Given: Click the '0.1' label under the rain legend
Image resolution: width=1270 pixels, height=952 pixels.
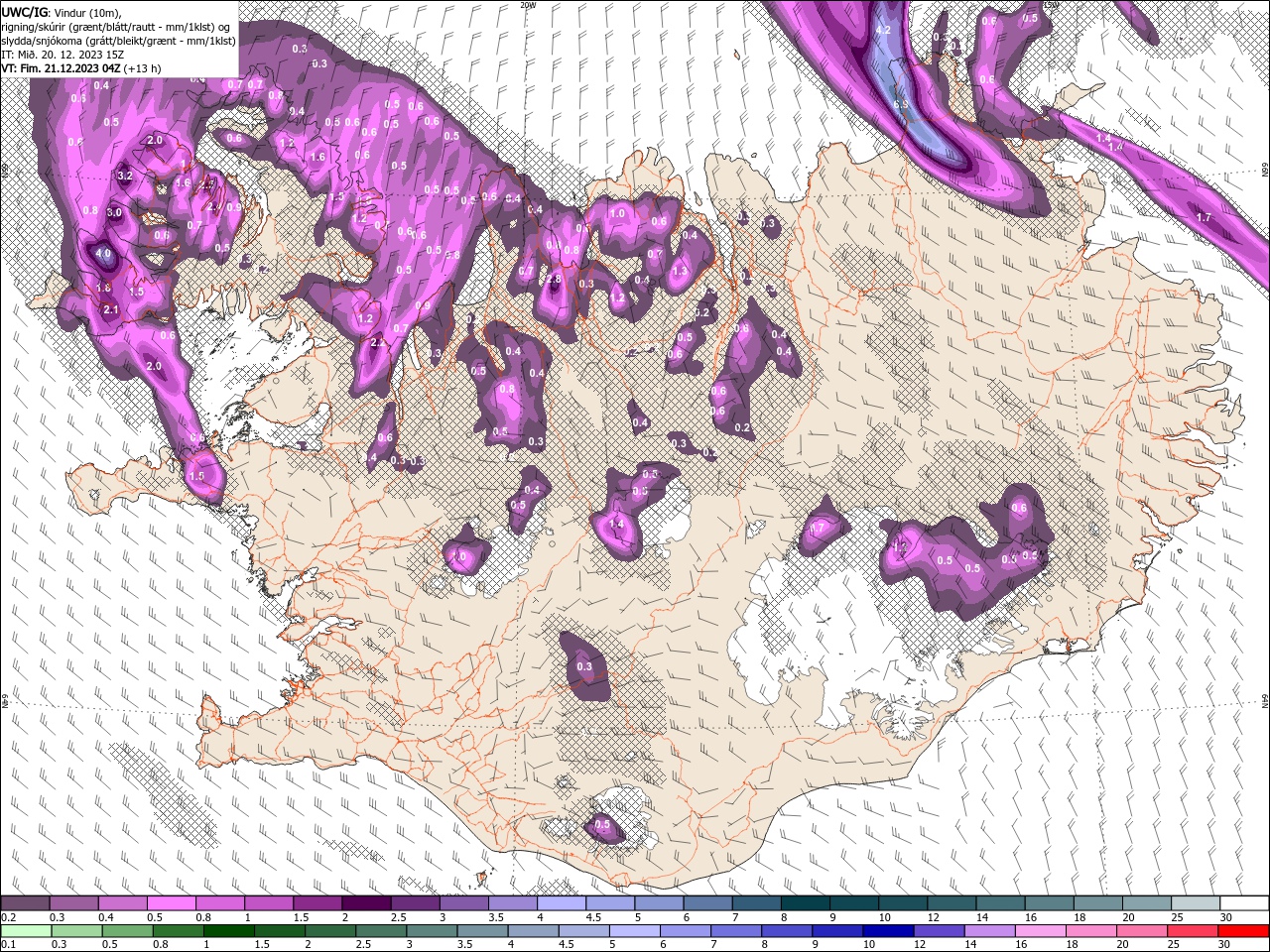Looking at the screenshot, I should pyautogui.click(x=9, y=945).
